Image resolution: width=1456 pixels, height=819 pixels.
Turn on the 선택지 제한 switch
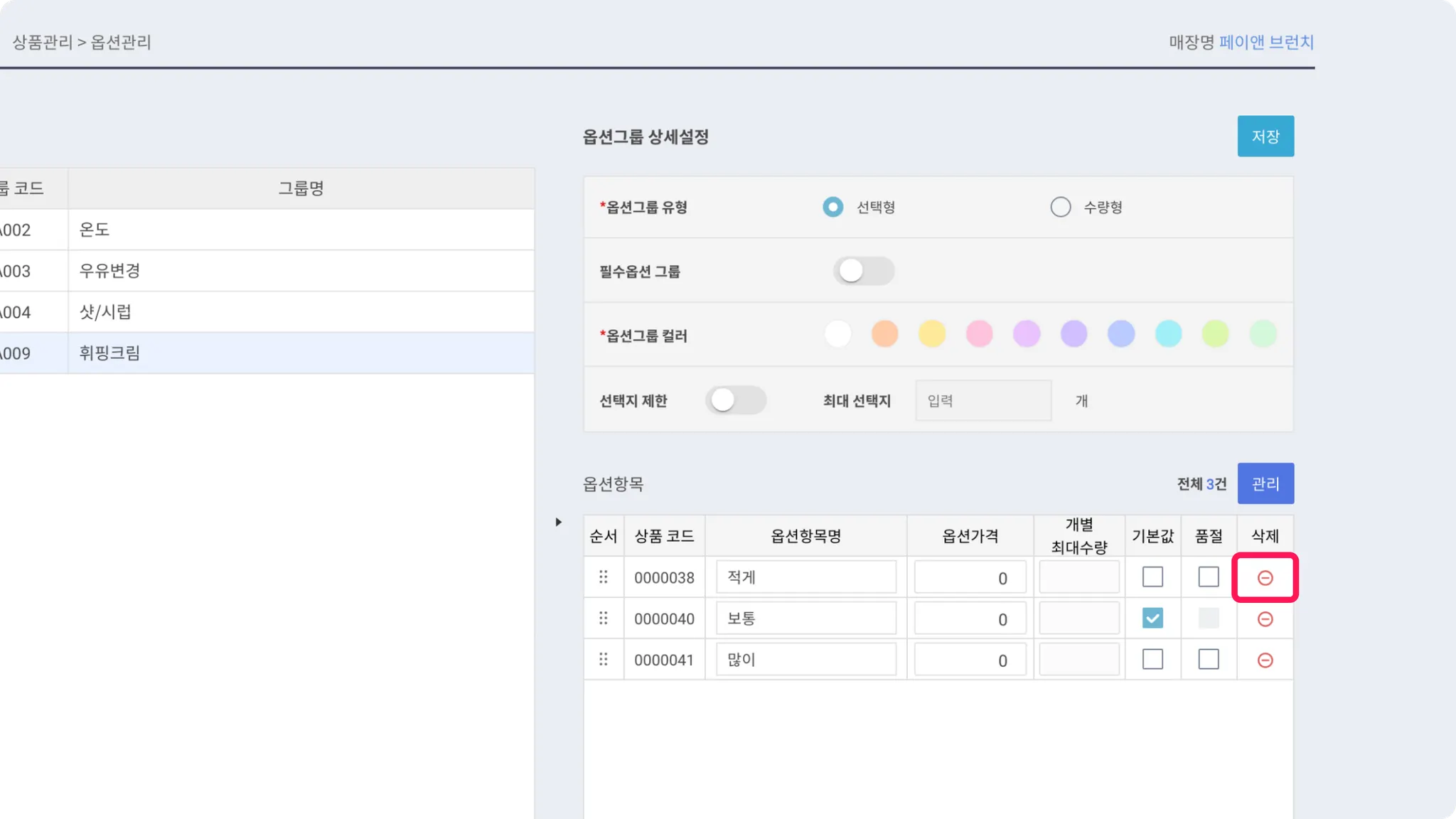point(735,400)
